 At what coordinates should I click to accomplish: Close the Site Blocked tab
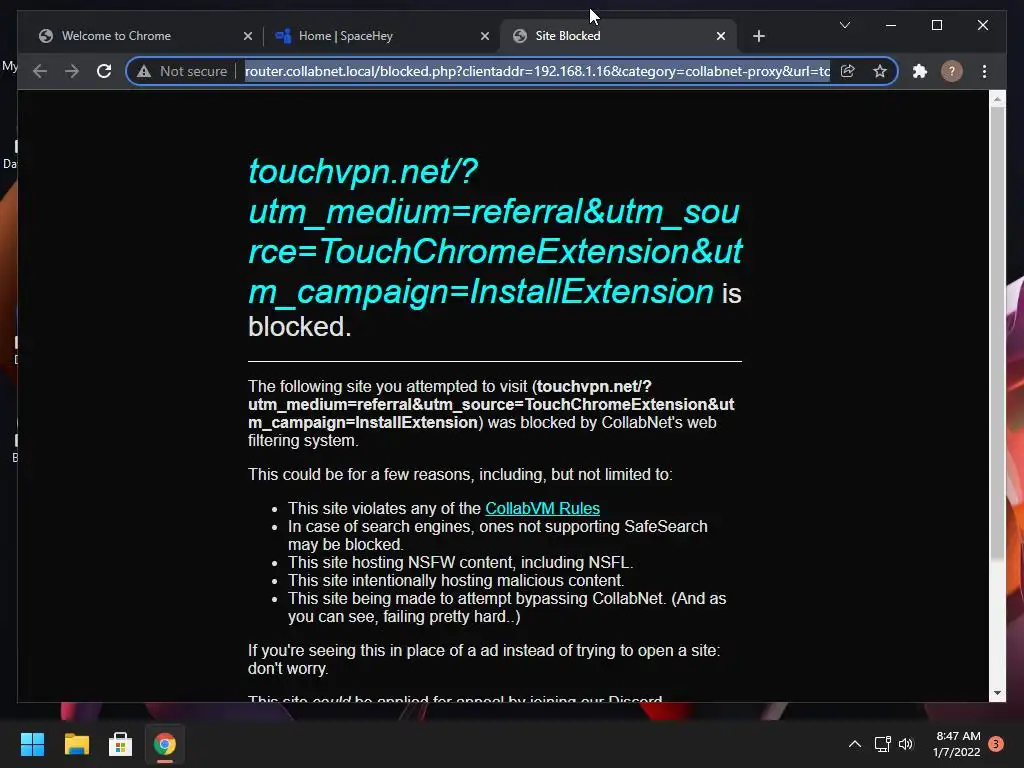pyautogui.click(x=720, y=36)
